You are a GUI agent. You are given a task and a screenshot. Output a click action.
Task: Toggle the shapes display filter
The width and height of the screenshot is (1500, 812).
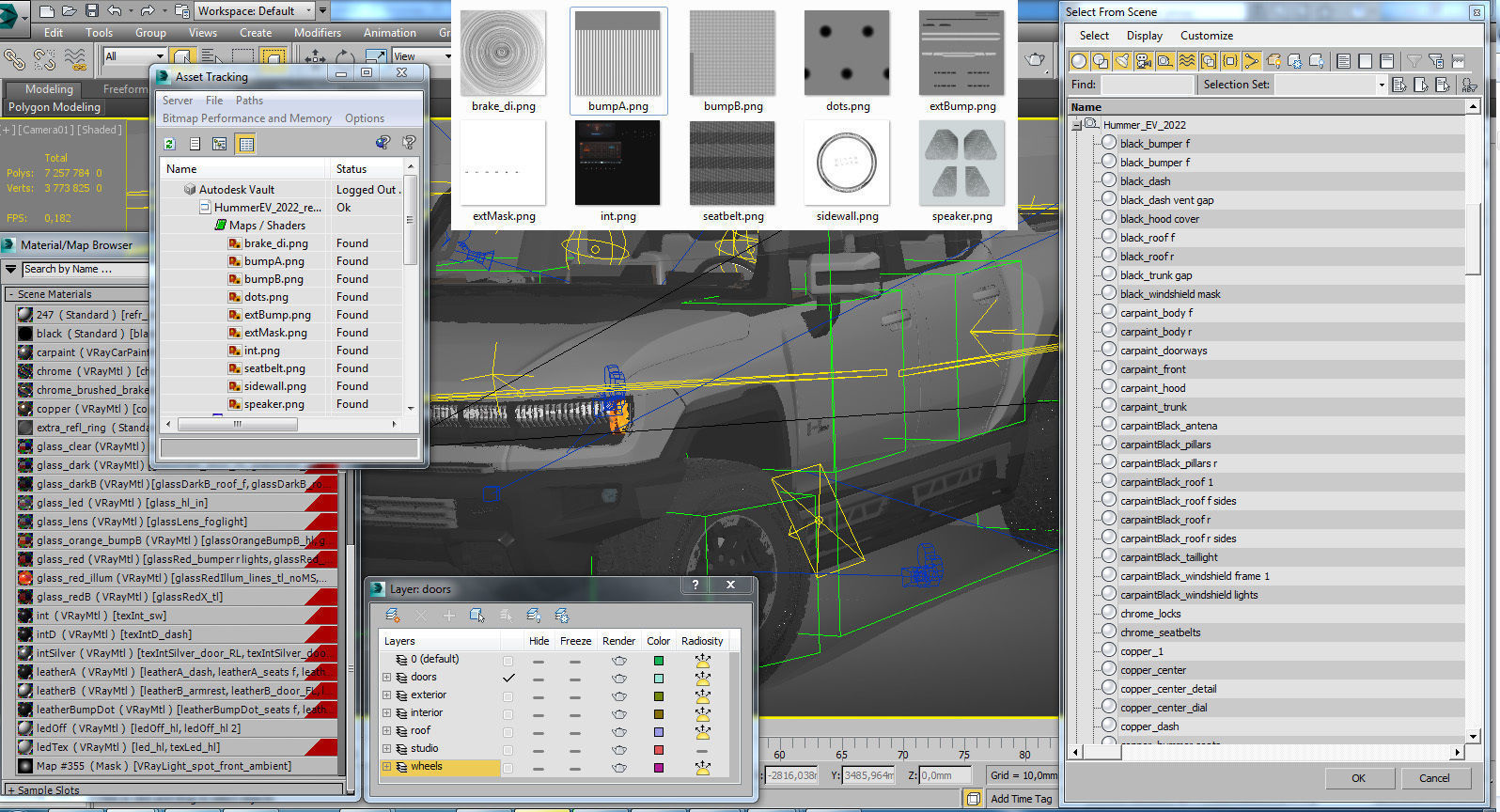click(x=1101, y=61)
